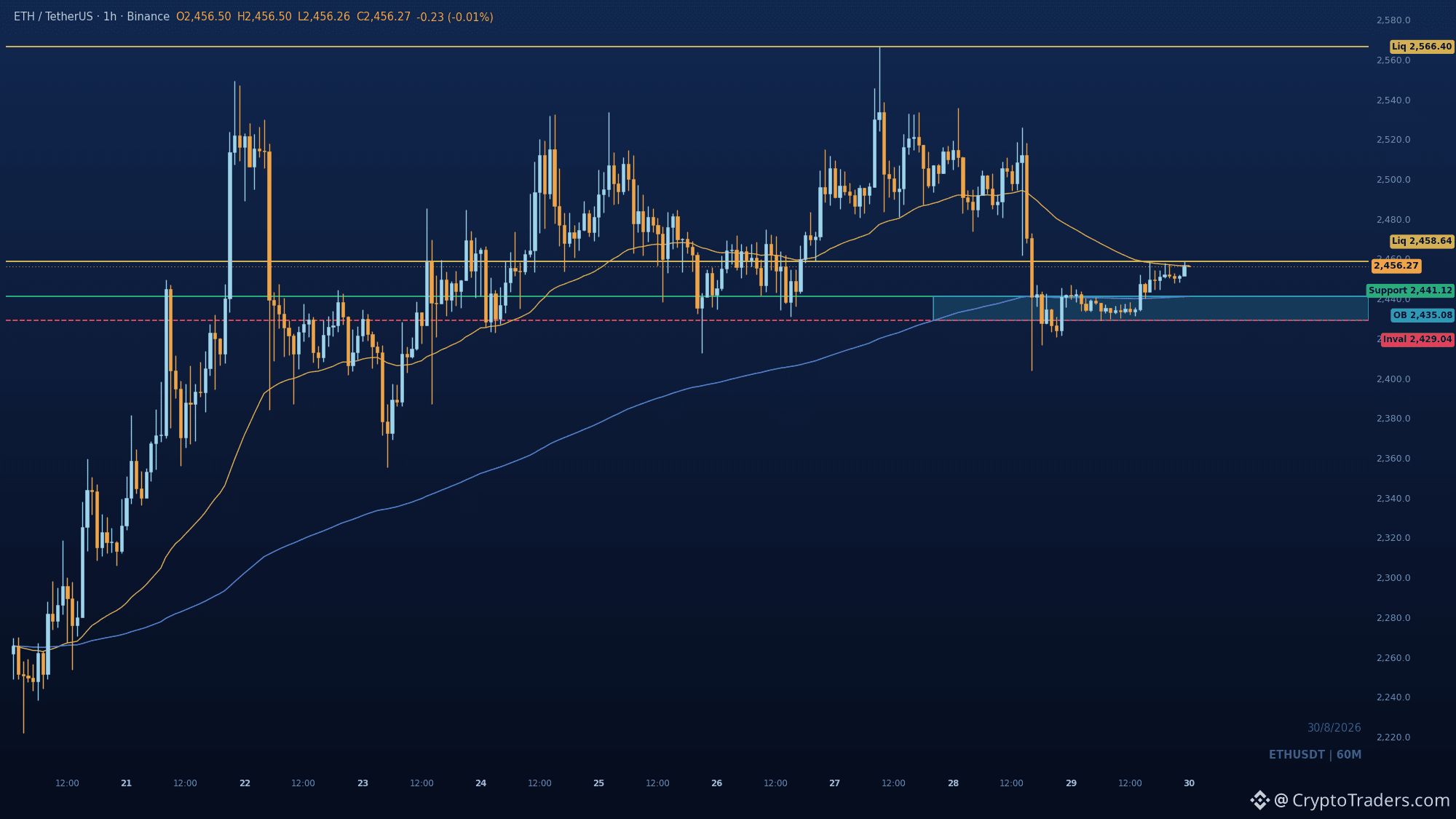Click the close value "C2,456.27" in header

tap(384, 17)
